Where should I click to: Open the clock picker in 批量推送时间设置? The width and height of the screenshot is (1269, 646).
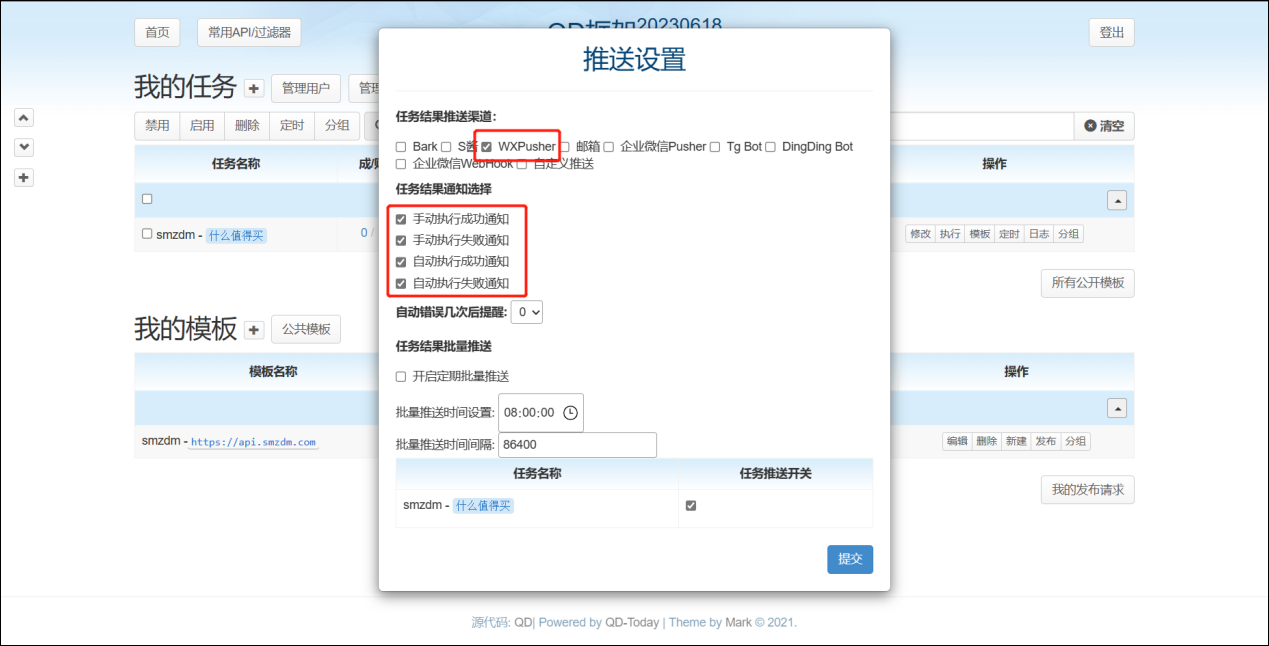click(570, 412)
